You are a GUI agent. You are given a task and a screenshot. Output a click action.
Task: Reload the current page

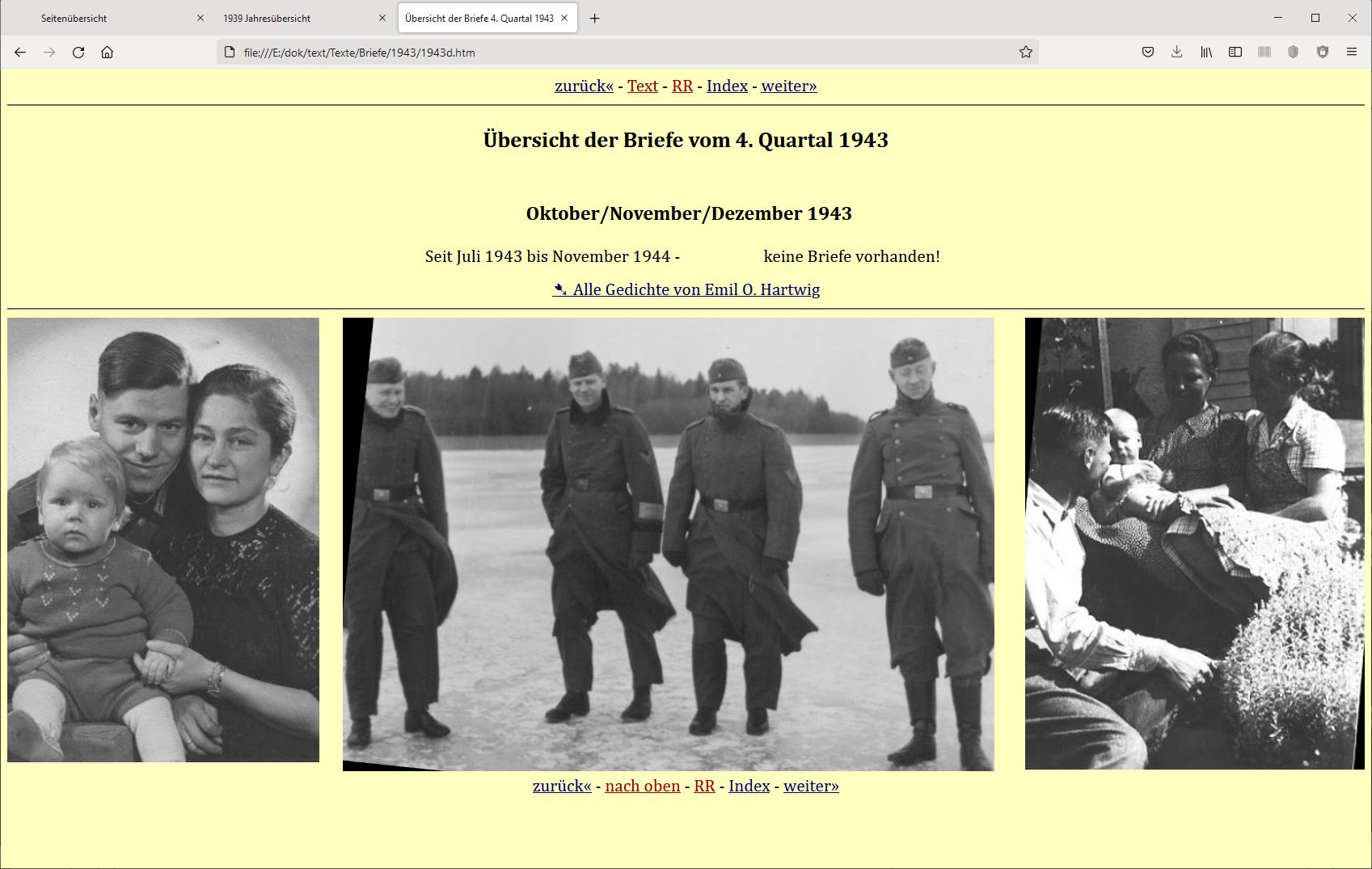[x=78, y=53]
